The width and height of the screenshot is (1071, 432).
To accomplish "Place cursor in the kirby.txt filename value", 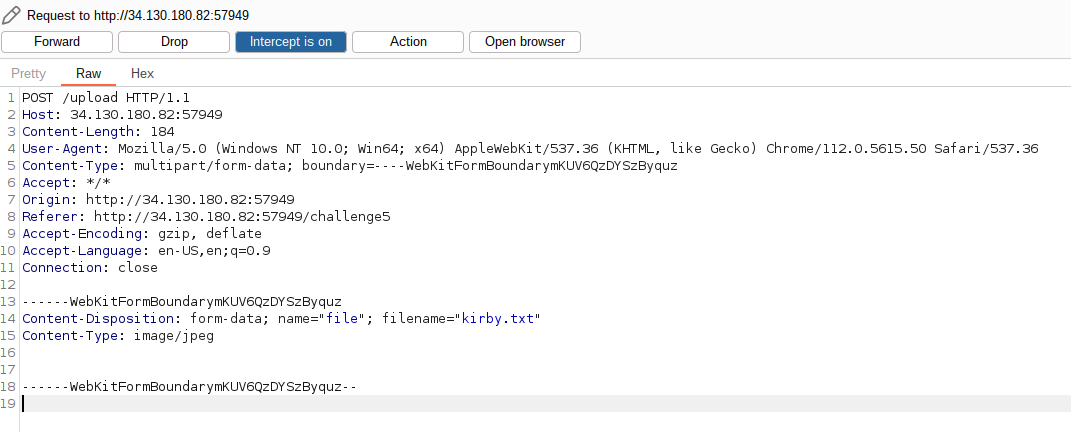I will click(x=499, y=319).
